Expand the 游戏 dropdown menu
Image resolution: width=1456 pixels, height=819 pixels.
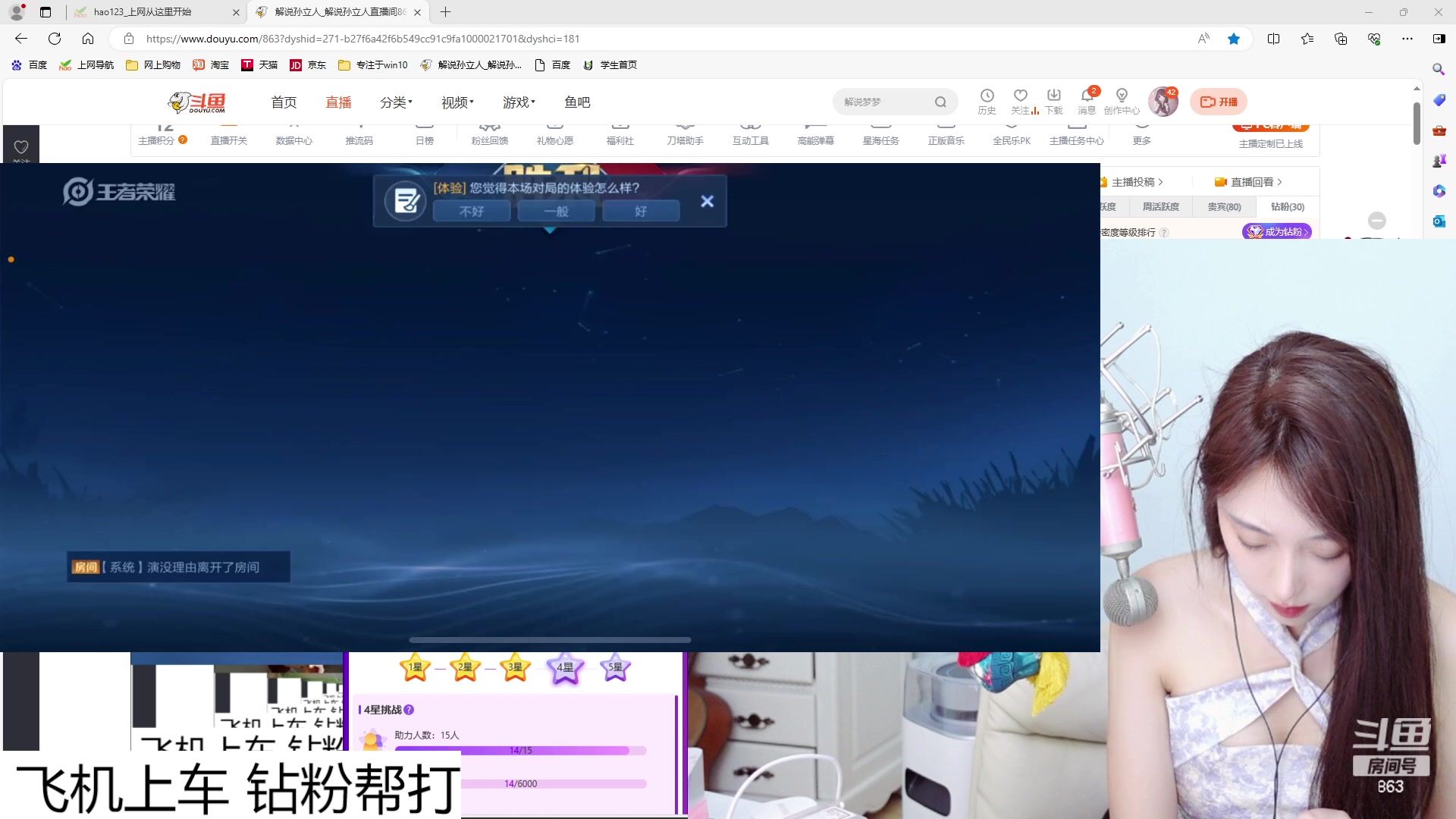click(x=519, y=102)
